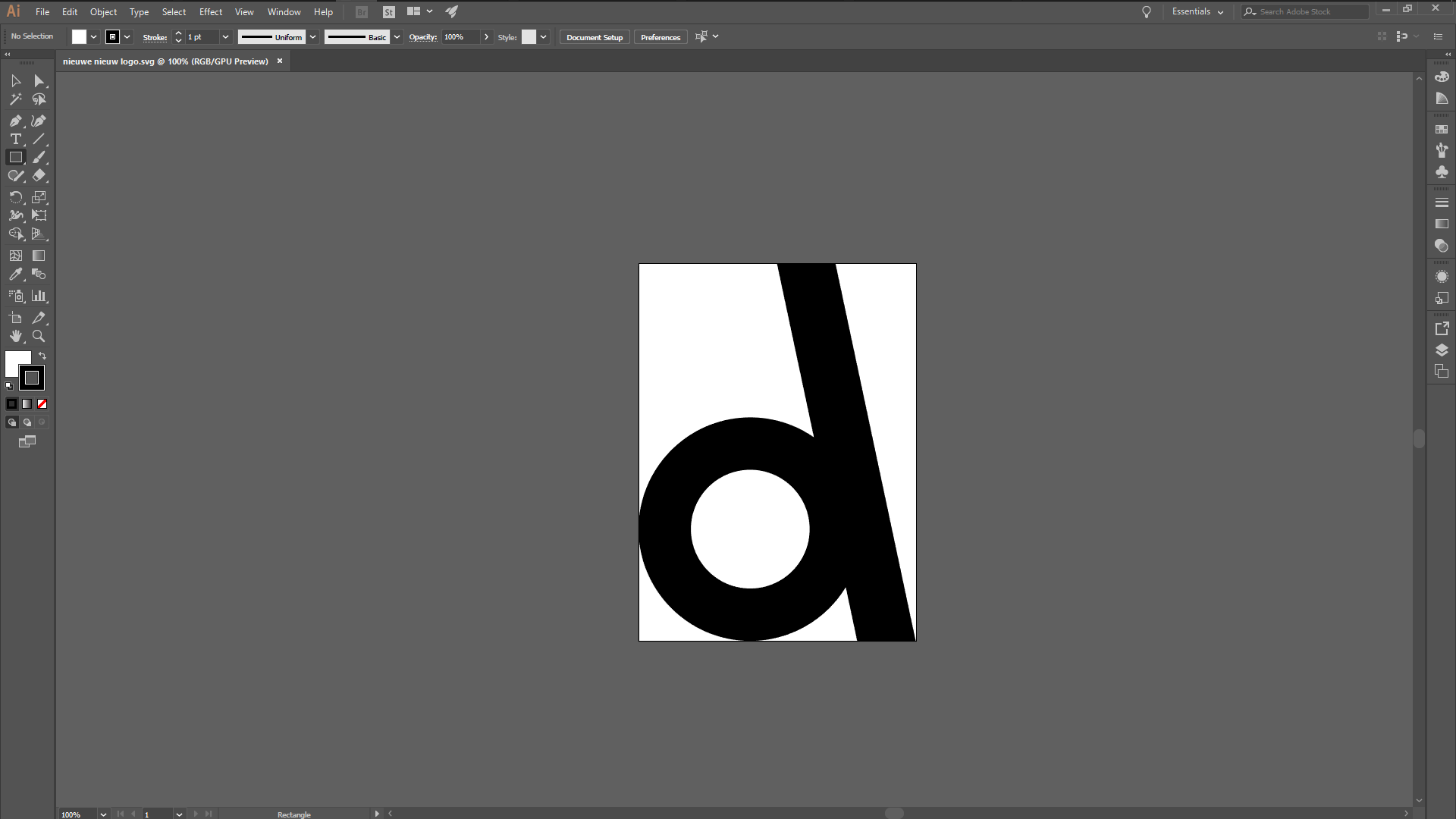Image resolution: width=1456 pixels, height=819 pixels.
Task: Select the Pen tool
Action: click(15, 121)
